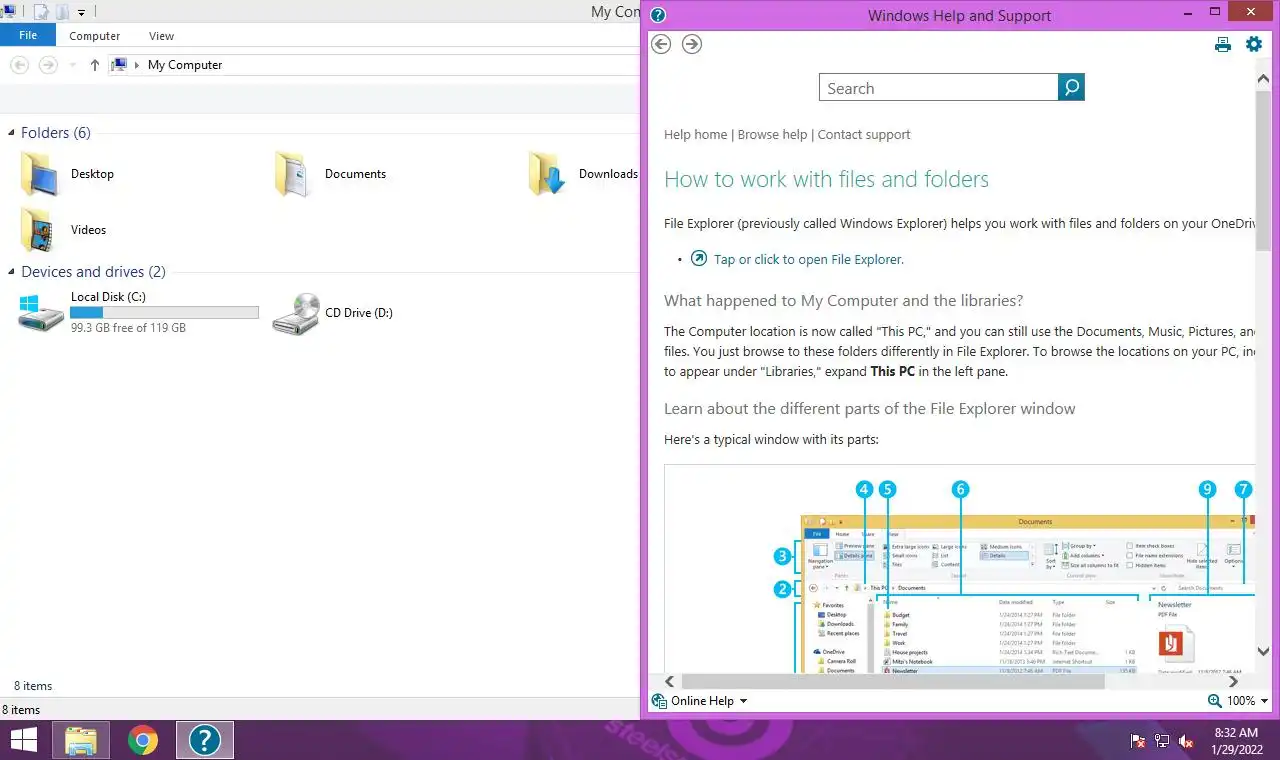Click Help and Support taskbar button

click(205, 740)
